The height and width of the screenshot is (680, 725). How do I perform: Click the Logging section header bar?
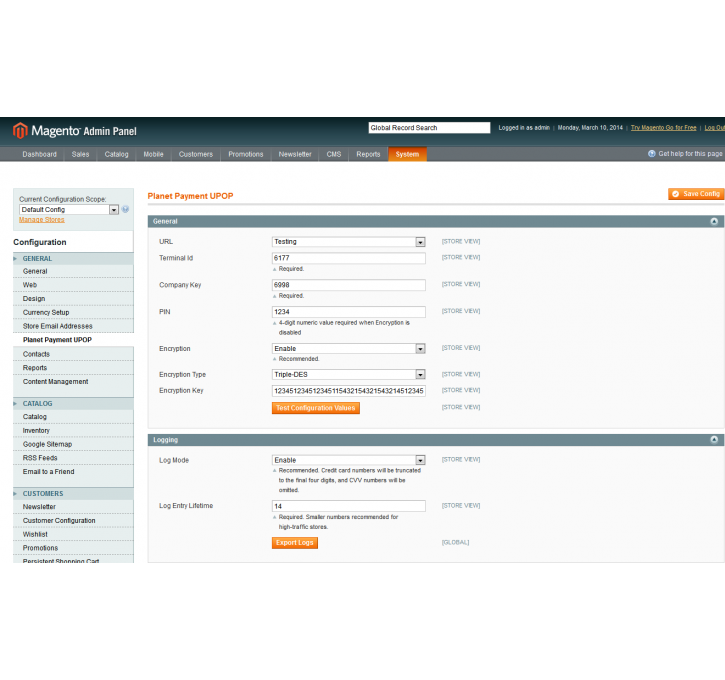(x=436, y=440)
